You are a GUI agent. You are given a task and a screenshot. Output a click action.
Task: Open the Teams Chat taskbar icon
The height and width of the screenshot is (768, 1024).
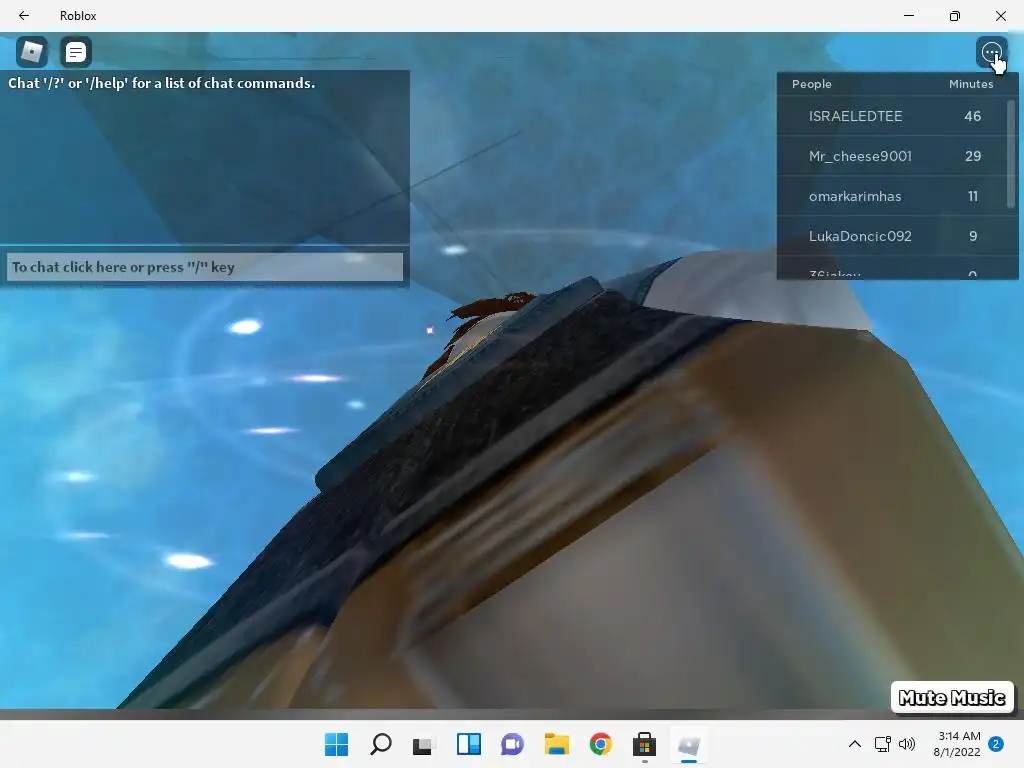(x=512, y=744)
